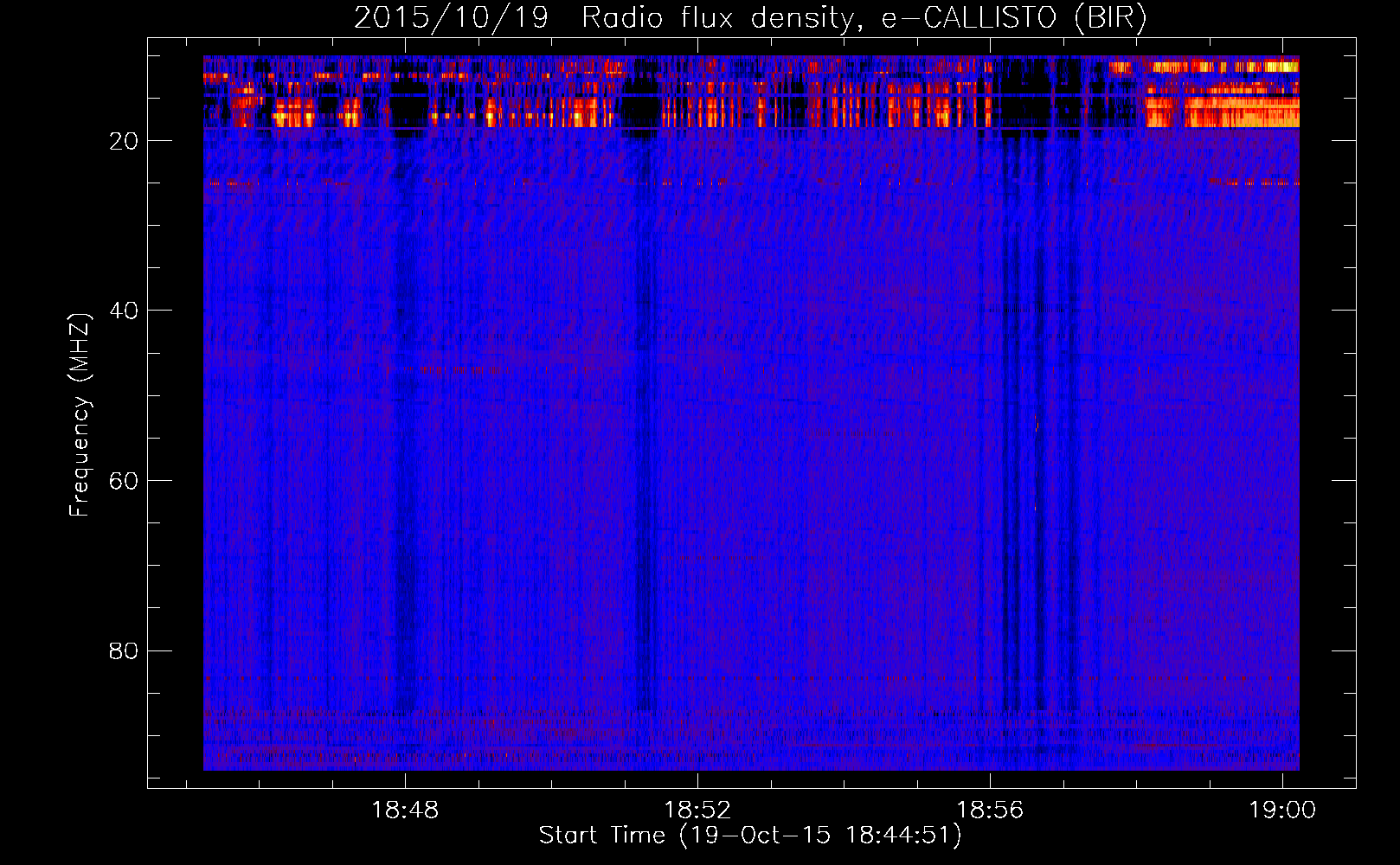Click the '20' frequency tick label
The width and height of the screenshot is (1400, 865).
pos(124,141)
